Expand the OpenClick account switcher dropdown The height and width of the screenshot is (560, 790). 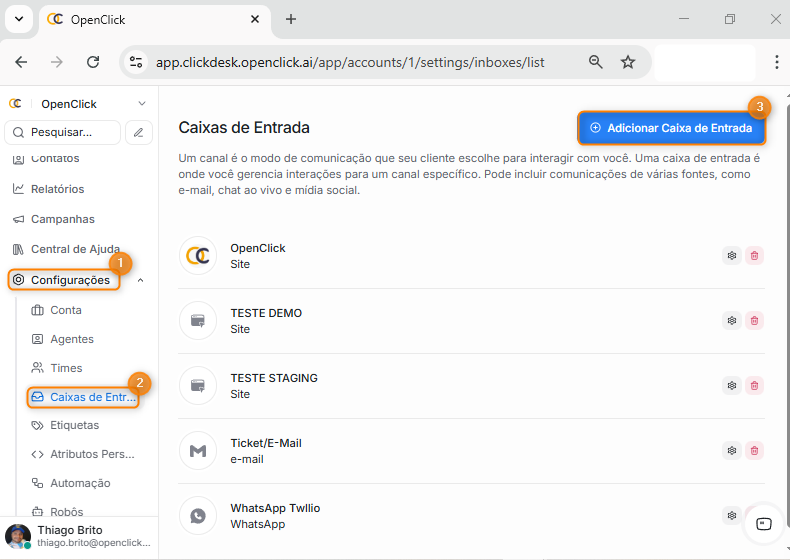coord(141,104)
